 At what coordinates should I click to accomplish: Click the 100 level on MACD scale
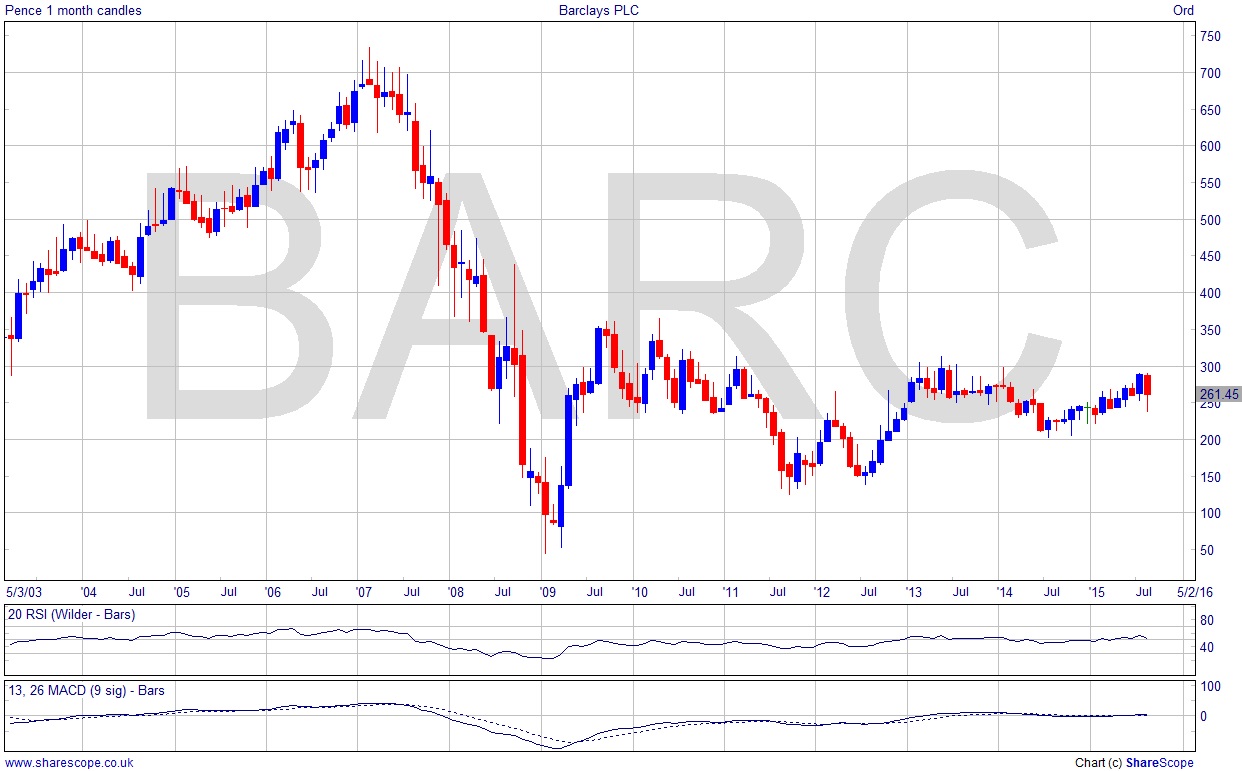(1210, 687)
